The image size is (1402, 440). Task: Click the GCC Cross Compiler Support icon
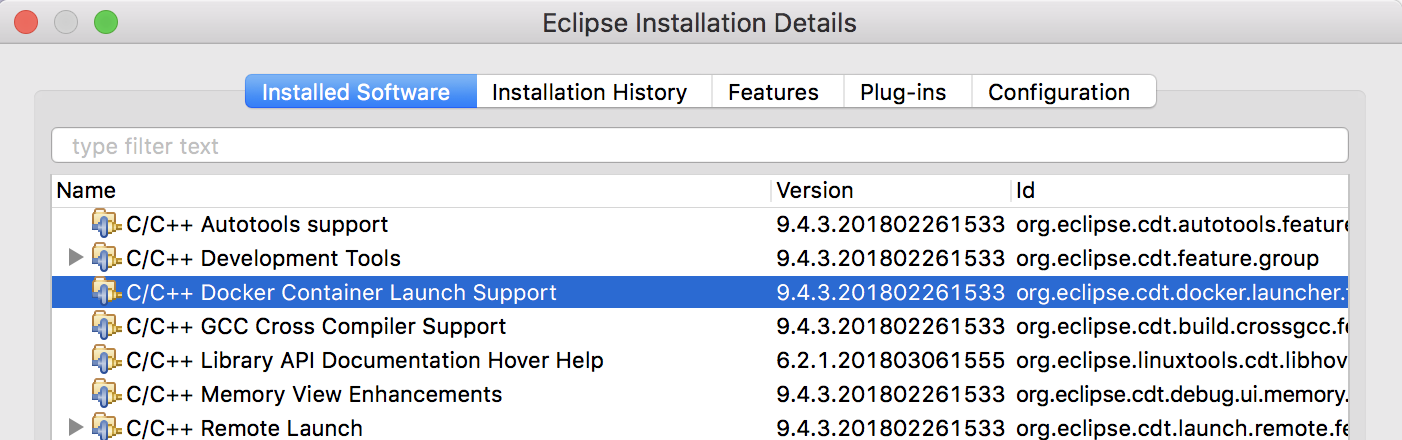[105, 326]
